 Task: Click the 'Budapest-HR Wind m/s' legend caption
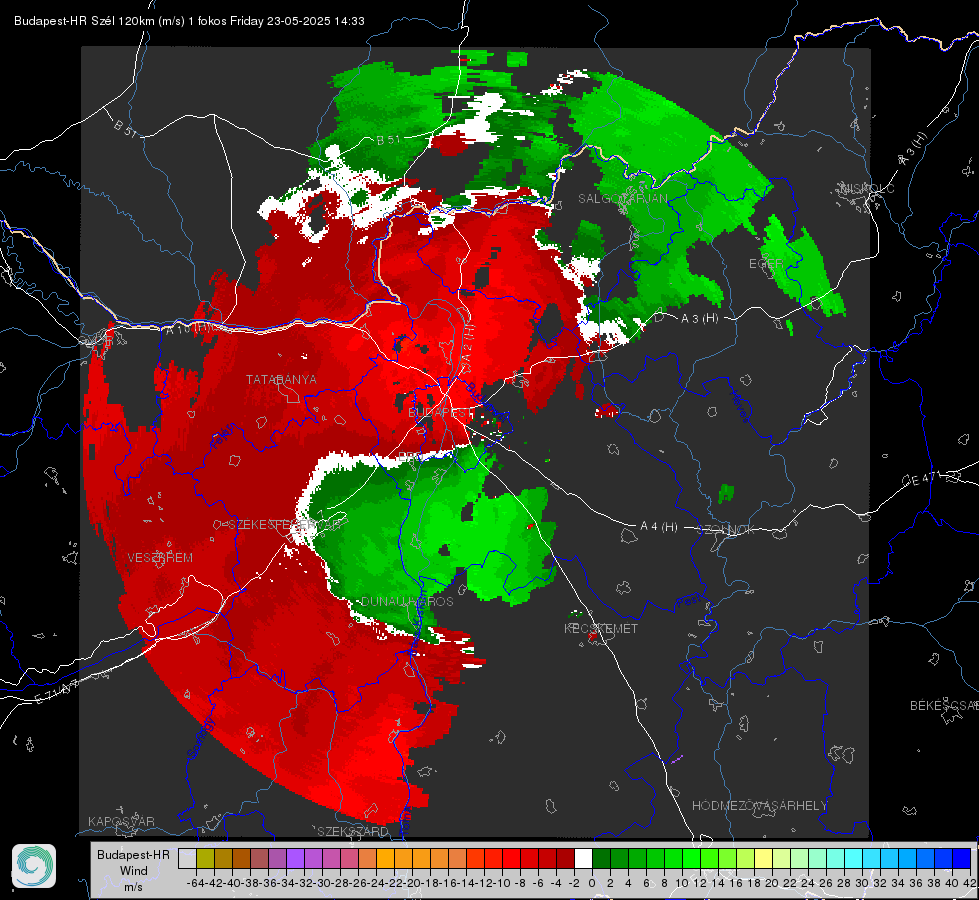(x=134, y=871)
